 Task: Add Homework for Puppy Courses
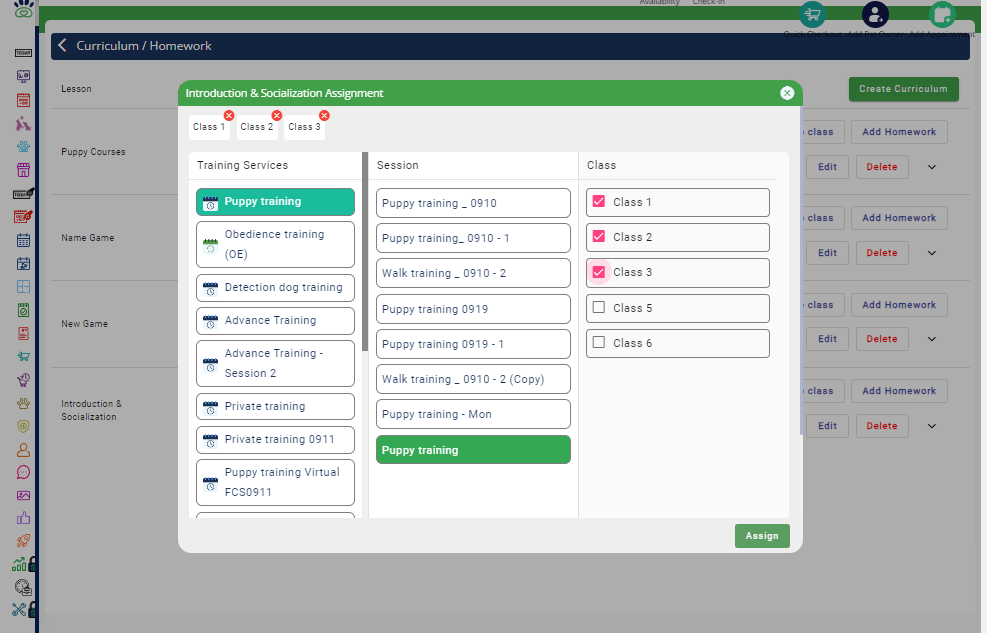coord(899,132)
